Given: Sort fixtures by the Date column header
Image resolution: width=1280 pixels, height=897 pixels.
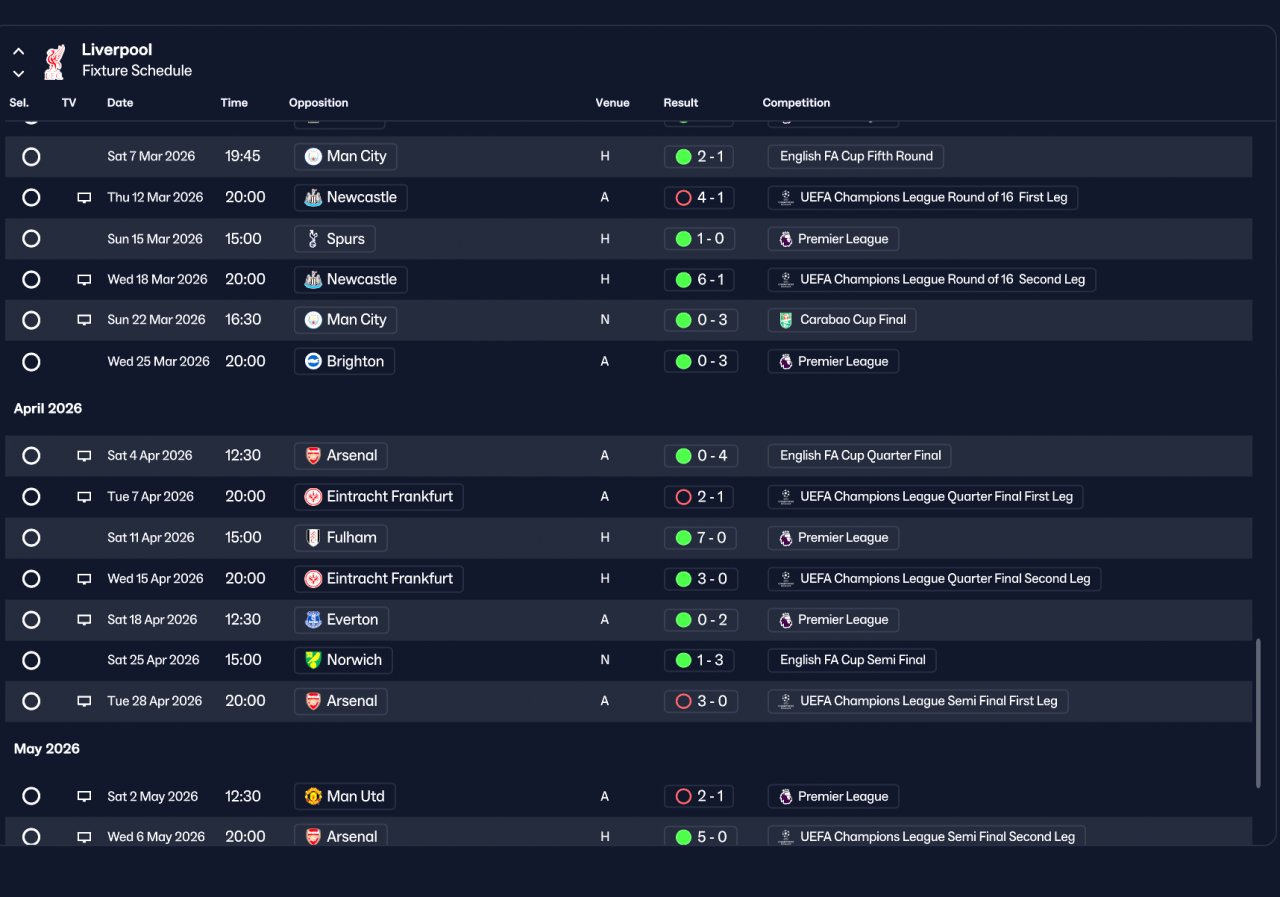Looking at the screenshot, I should 120,103.
